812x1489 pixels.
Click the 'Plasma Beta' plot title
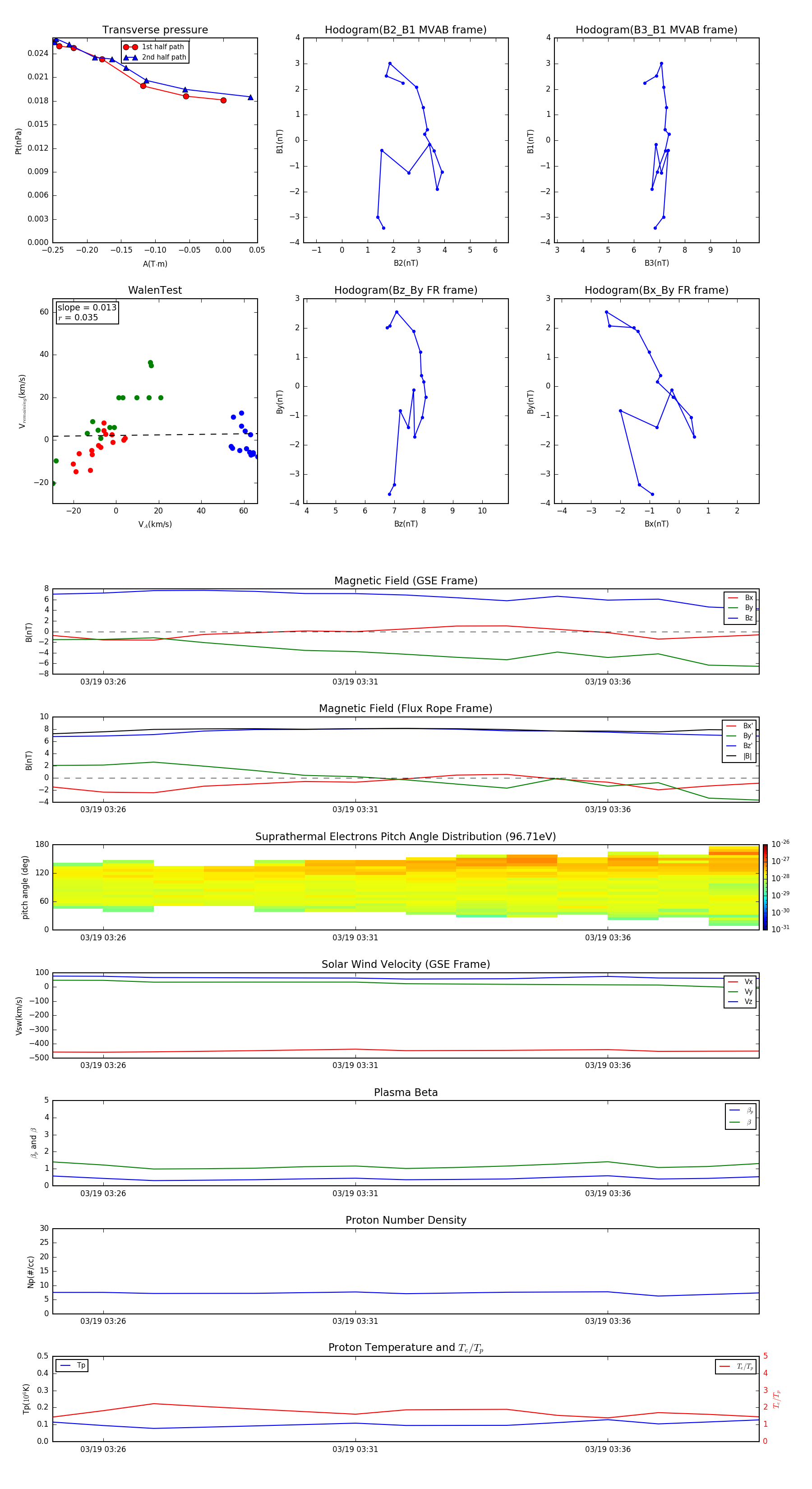pyautogui.click(x=406, y=1093)
